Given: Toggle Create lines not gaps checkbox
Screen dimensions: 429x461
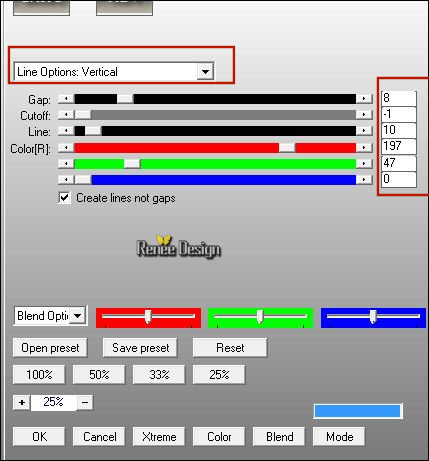Looking at the screenshot, I should 65,198.
